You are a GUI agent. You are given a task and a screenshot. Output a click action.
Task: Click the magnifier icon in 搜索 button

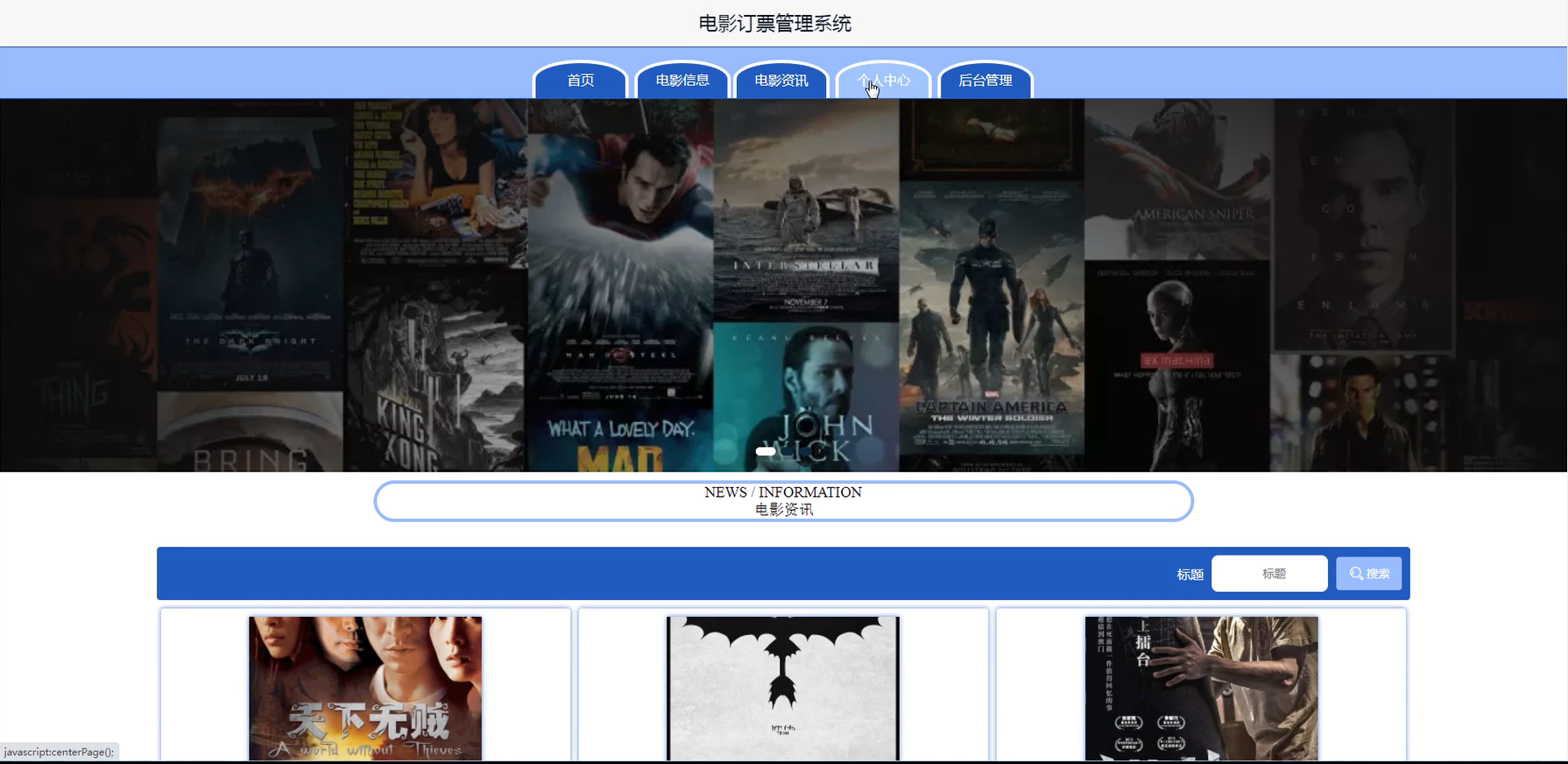click(1356, 574)
